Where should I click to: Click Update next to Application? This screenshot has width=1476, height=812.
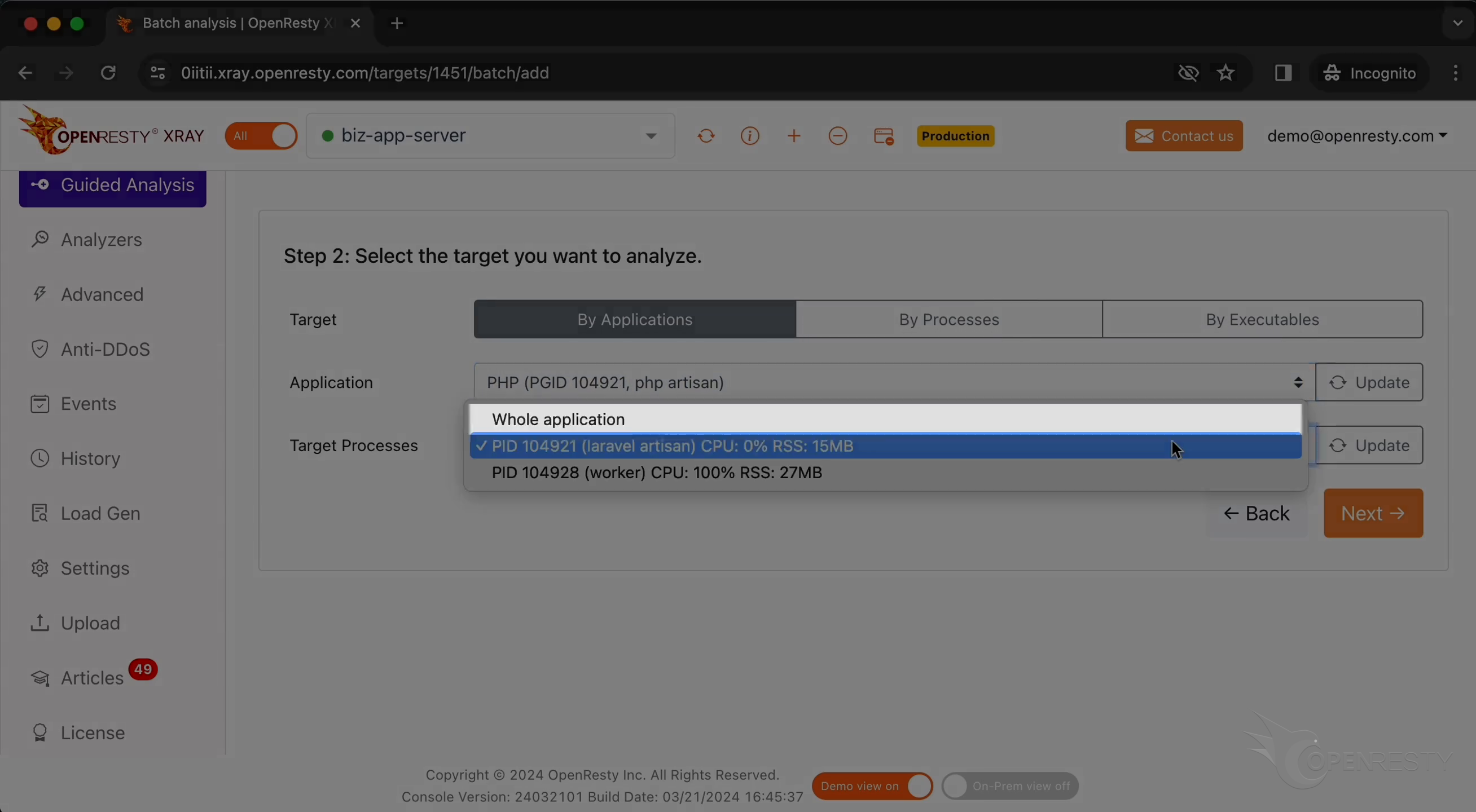1369,382
